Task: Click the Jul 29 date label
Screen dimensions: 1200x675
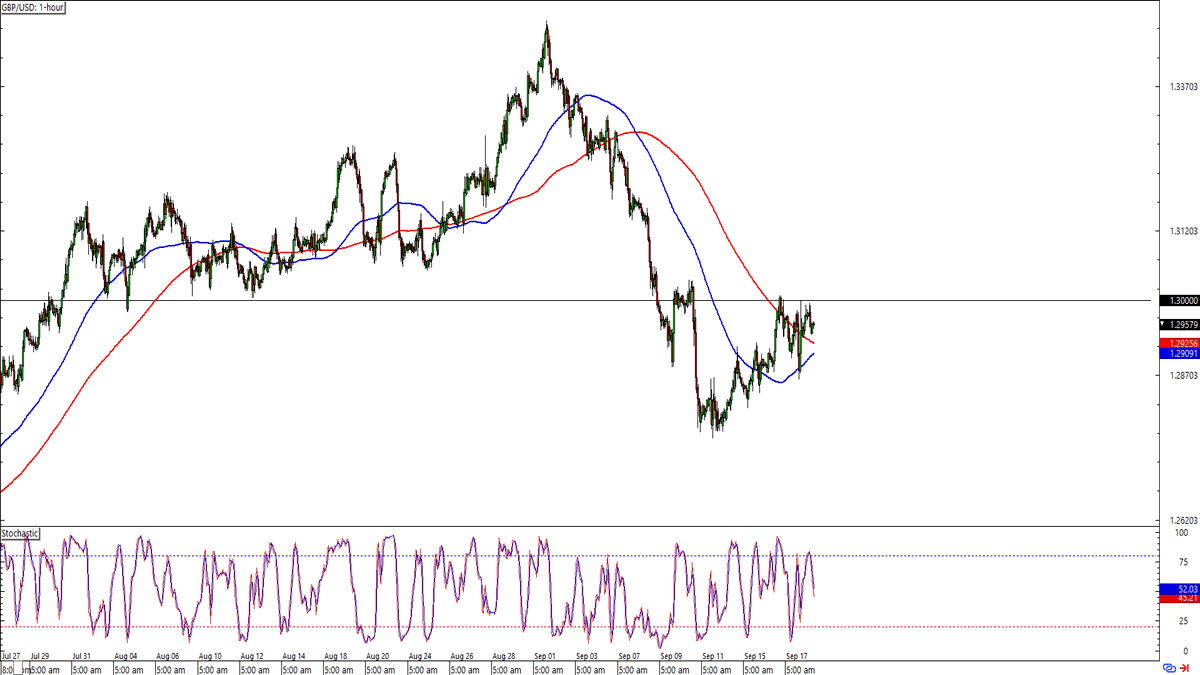Action: pos(40,657)
